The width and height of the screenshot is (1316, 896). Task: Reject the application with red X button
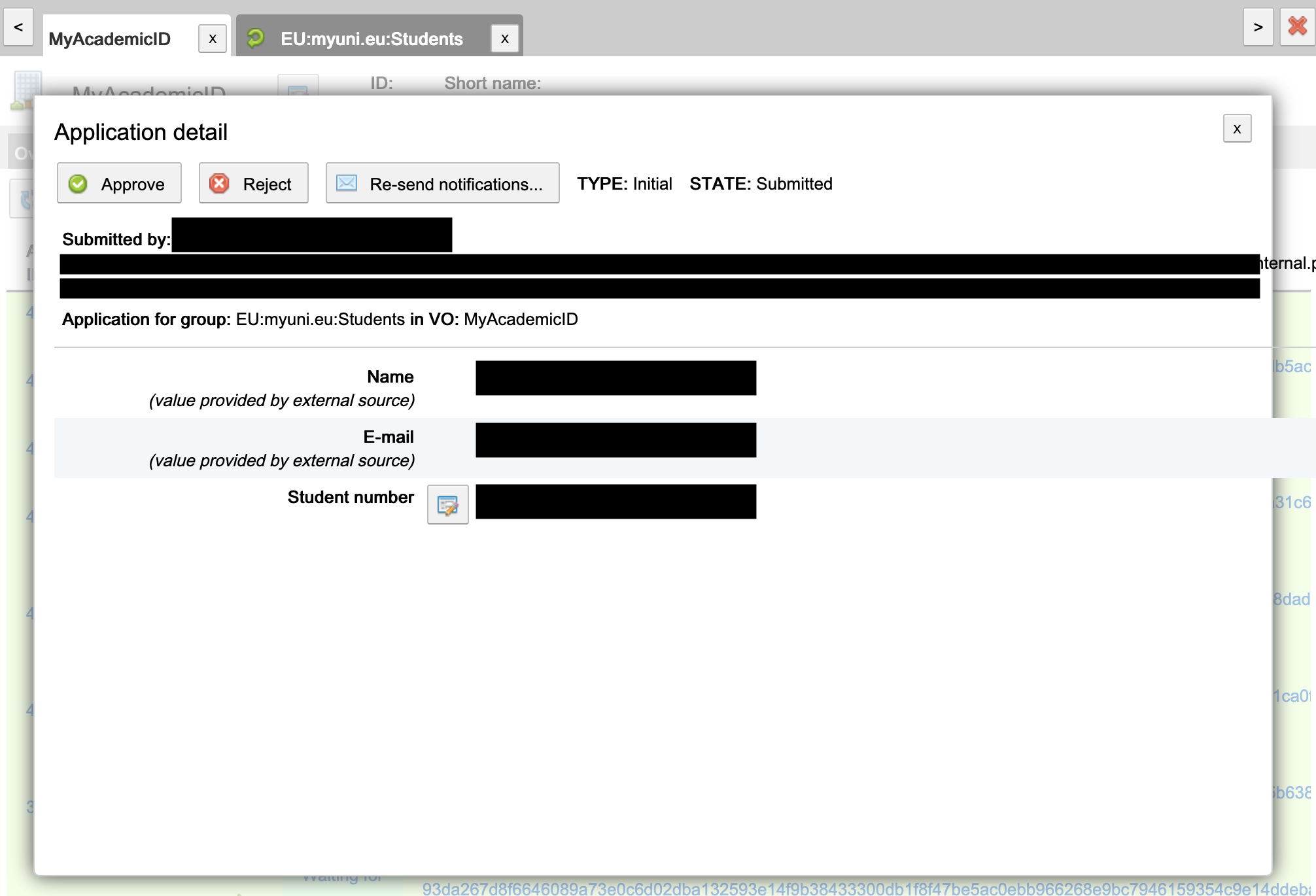253,184
